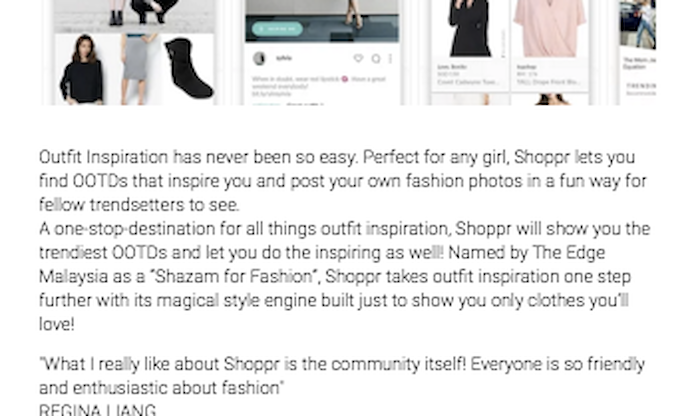Open comments via the speech bubble icon

376,58
